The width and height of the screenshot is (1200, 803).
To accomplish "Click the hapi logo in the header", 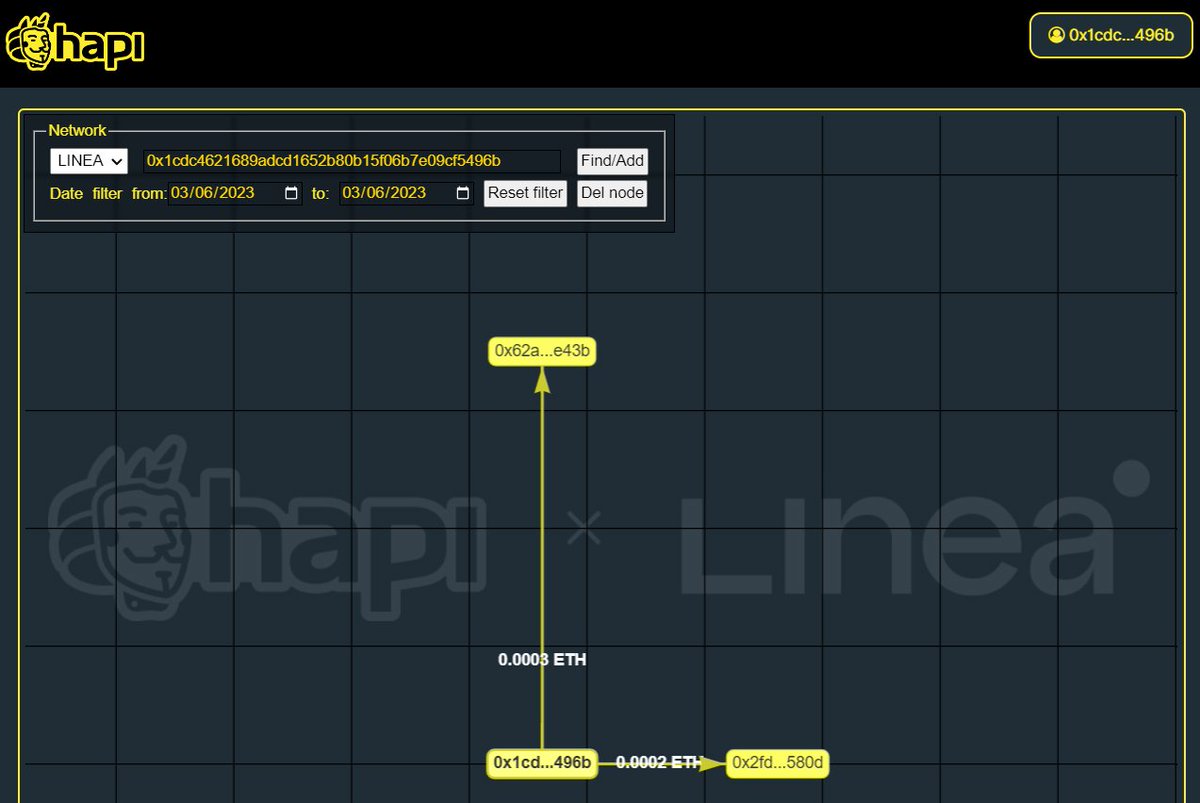I will 75,43.
